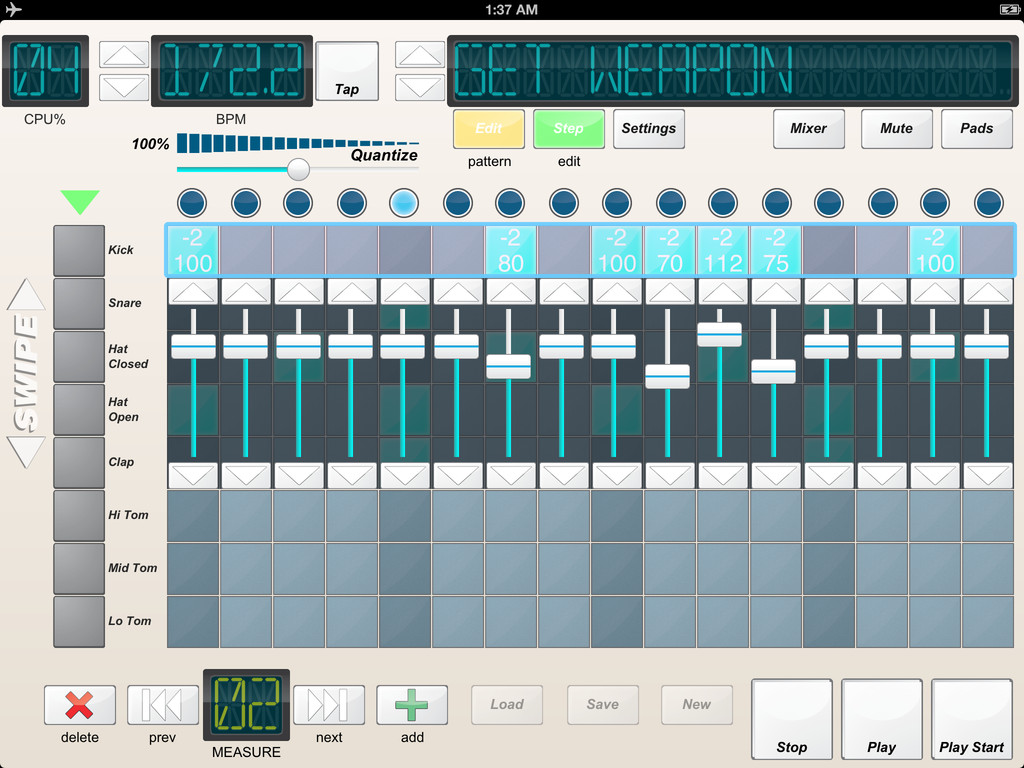Tap the Clap drum pad
This screenshot has width=1024, height=768.
(79, 462)
